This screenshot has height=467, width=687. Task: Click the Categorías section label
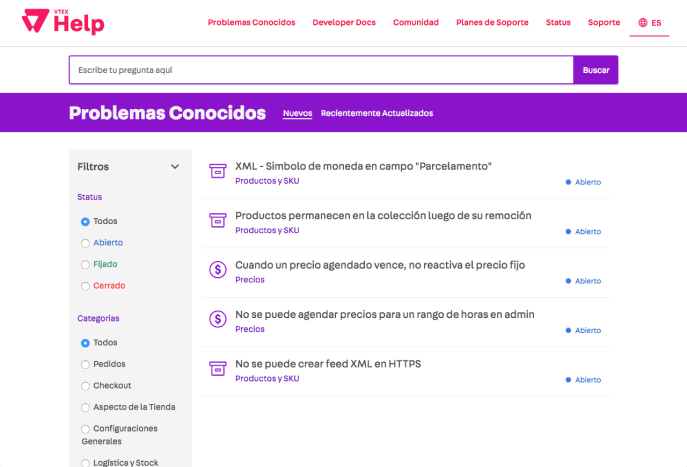[x=98, y=318]
